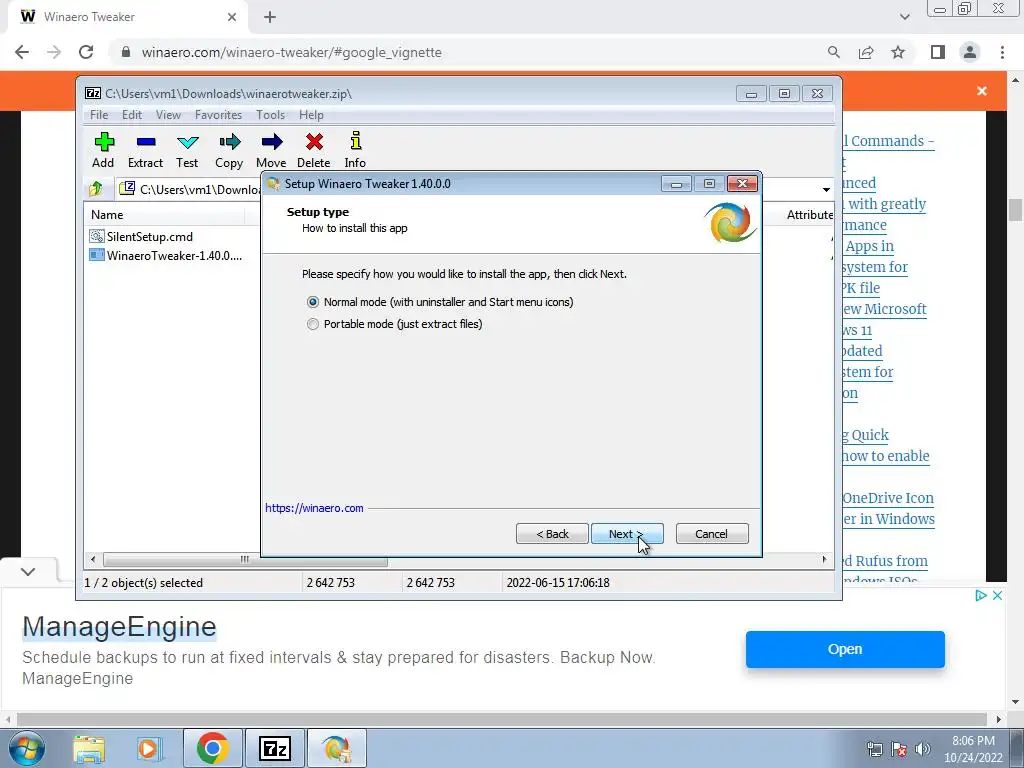Image resolution: width=1024 pixels, height=768 pixels.
Task: Click the Attributes column header
Action: (x=810, y=215)
